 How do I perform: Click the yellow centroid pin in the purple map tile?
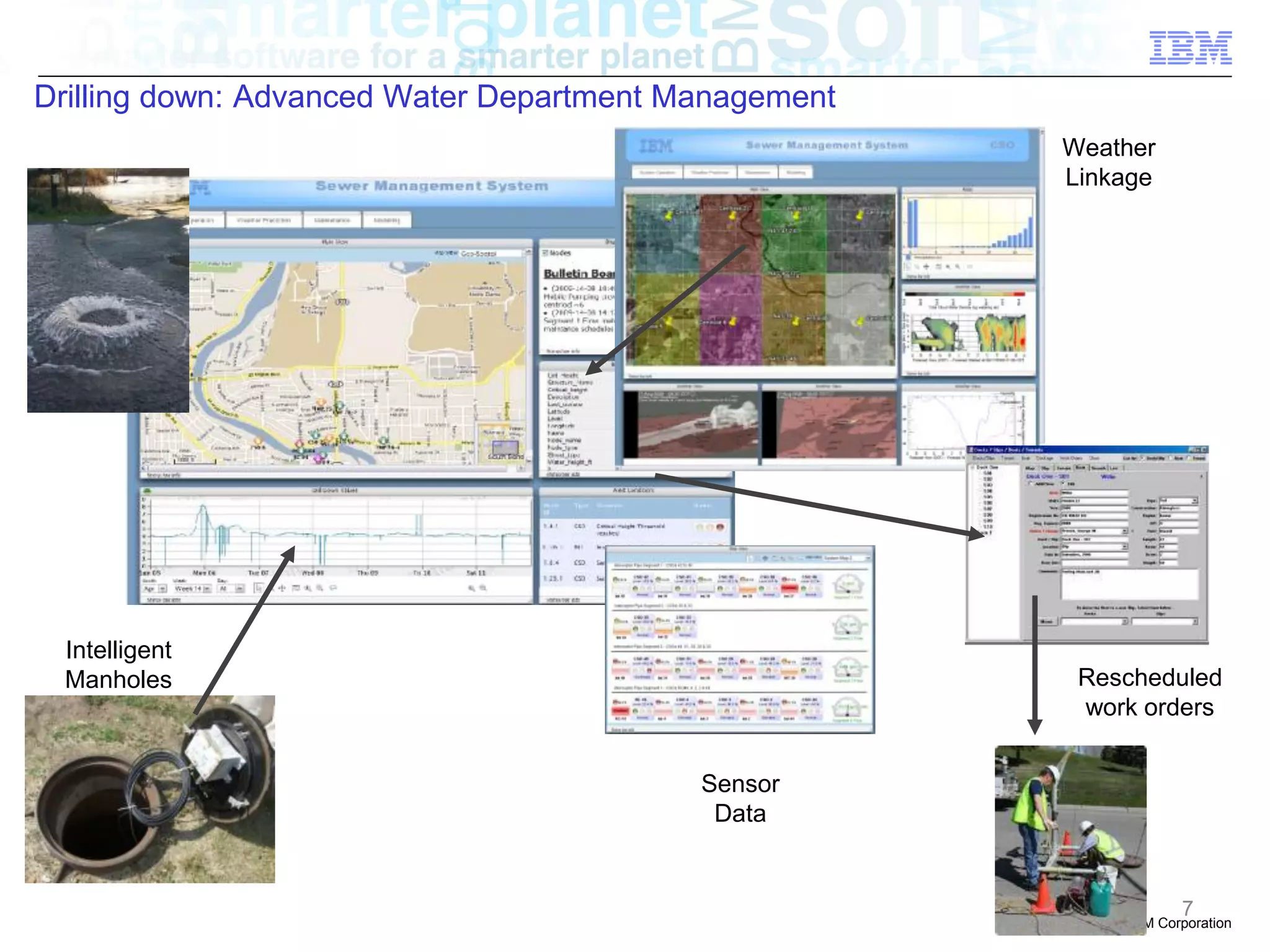[x=733, y=321]
